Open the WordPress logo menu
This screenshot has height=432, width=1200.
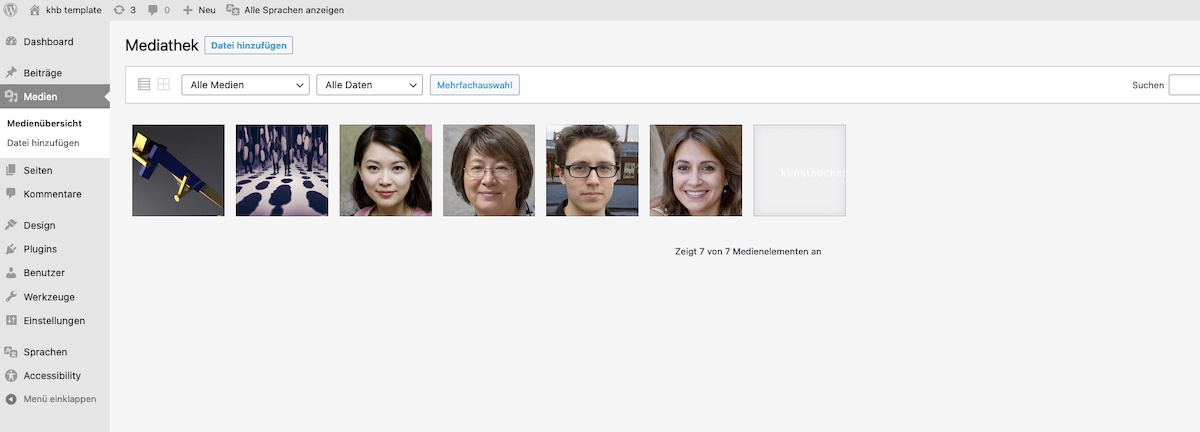pos(11,10)
